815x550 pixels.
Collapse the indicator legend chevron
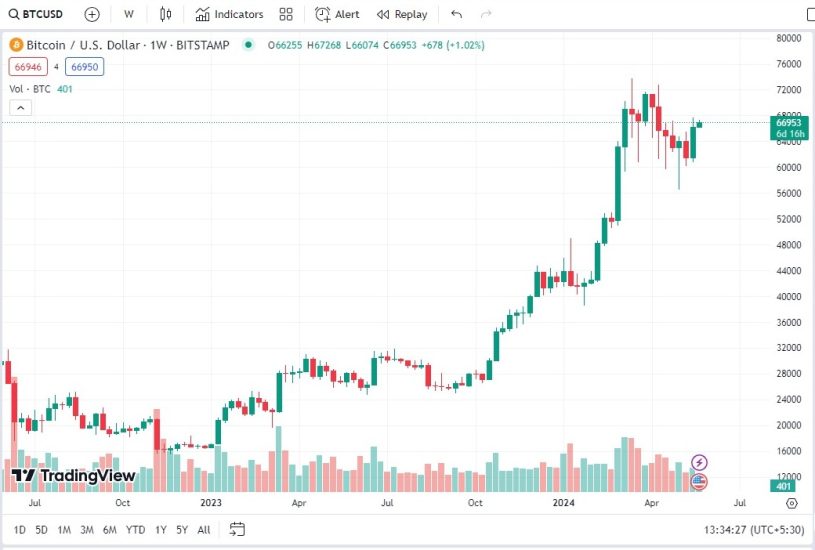tap(18, 107)
